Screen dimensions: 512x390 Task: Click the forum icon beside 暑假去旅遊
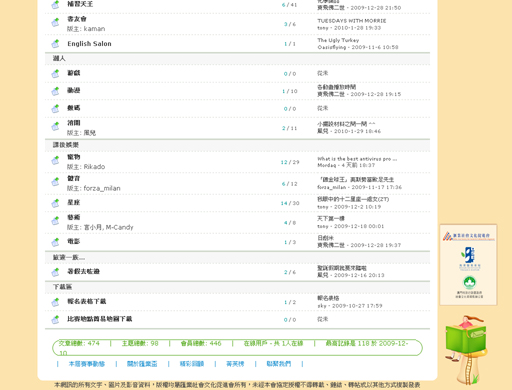pyautogui.click(x=55, y=272)
